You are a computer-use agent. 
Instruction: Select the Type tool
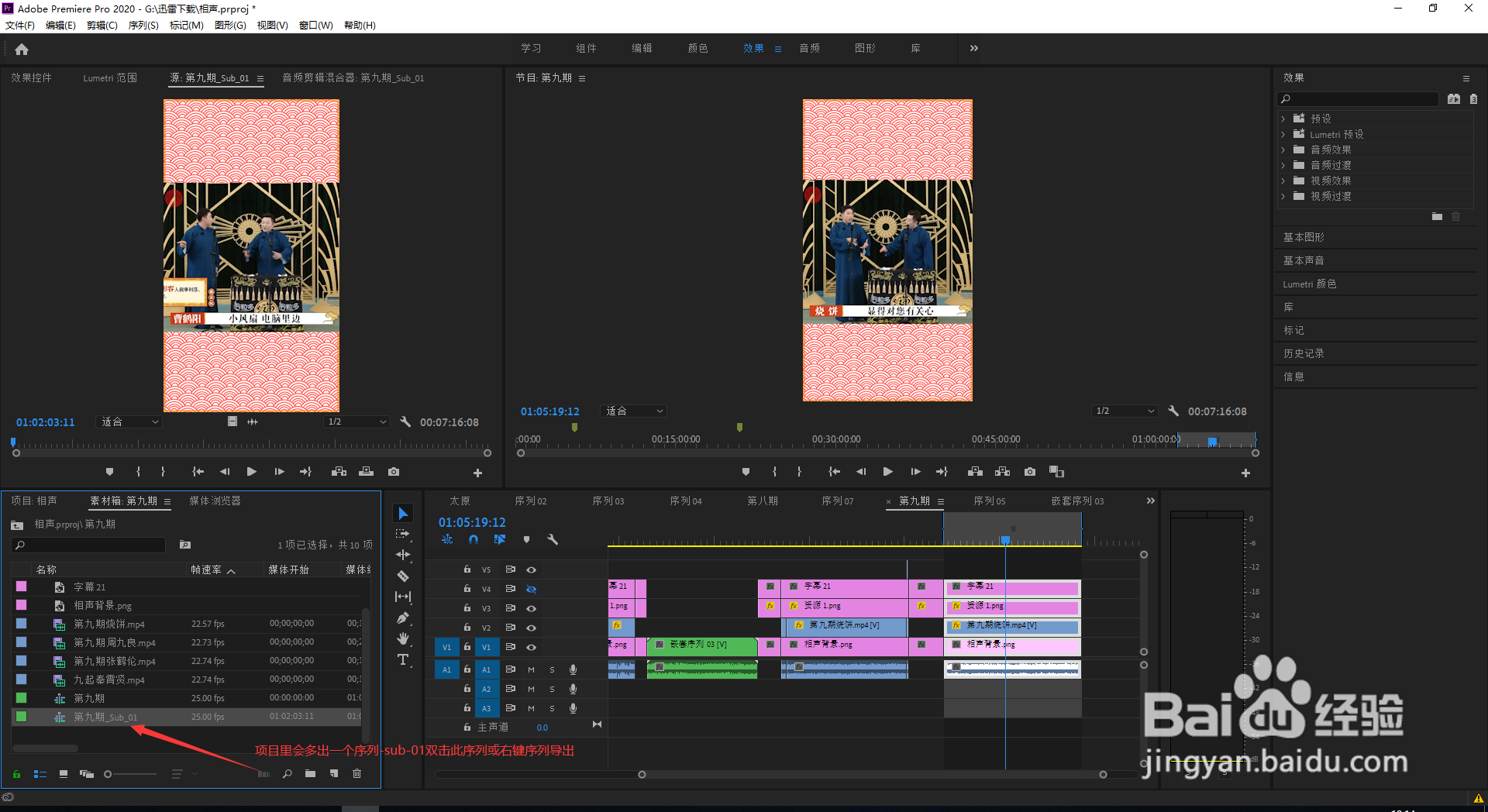[x=403, y=659]
